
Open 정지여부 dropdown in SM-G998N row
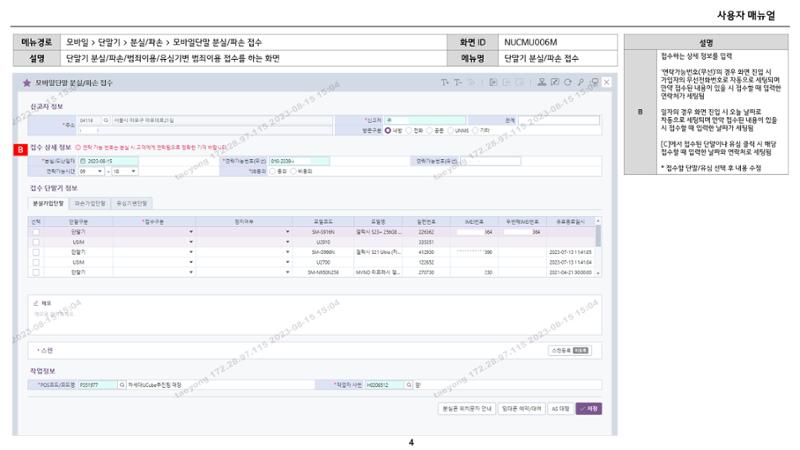point(288,252)
